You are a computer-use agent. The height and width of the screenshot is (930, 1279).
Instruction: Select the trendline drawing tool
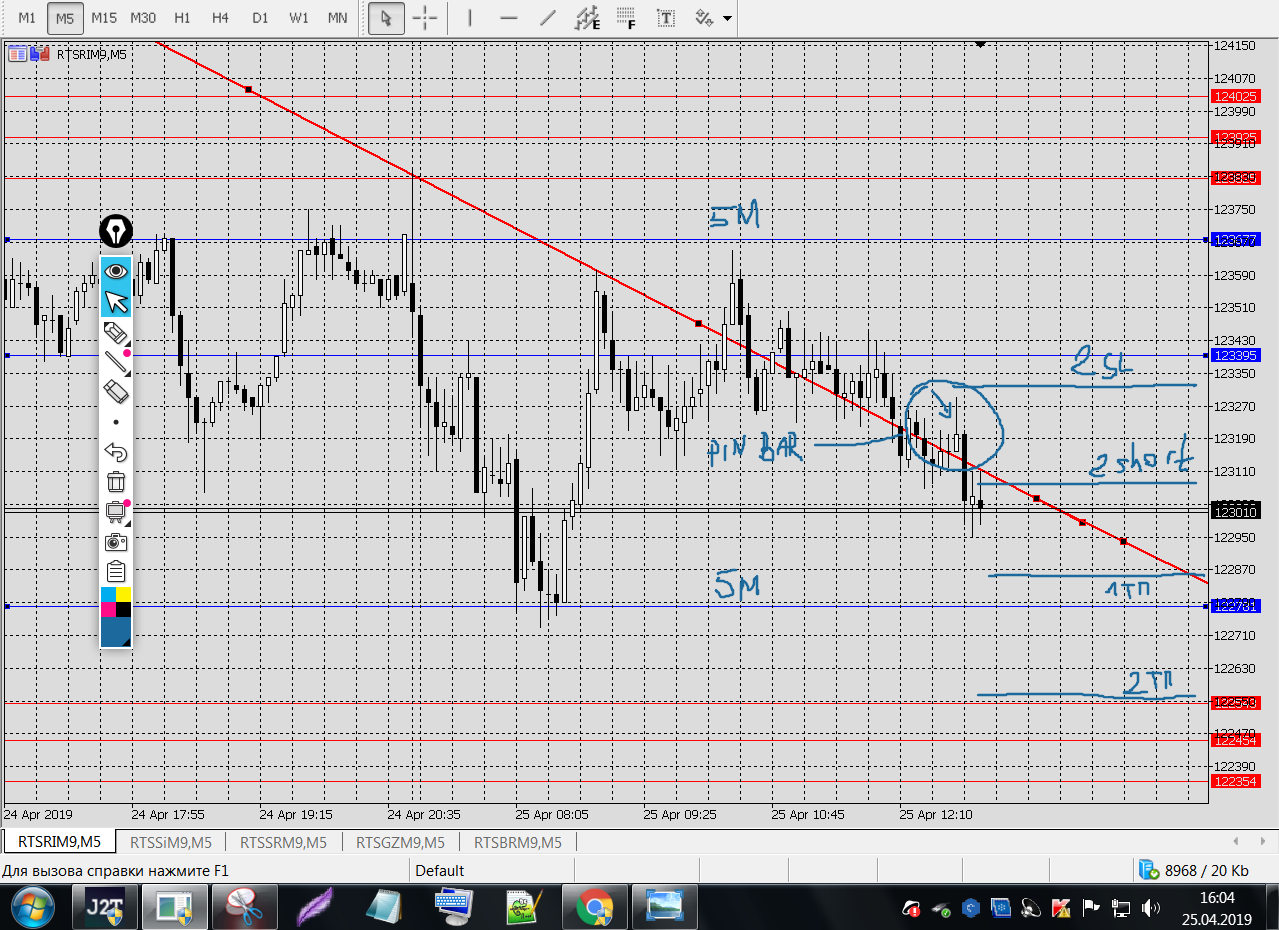548,18
